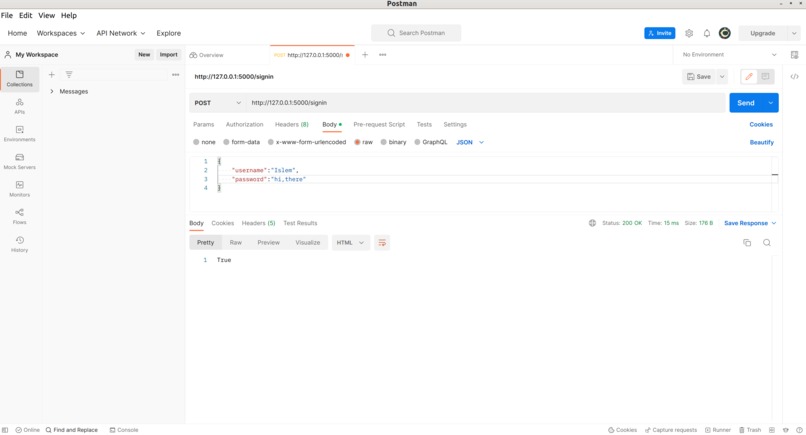Viewport: 806px width, 435px height.
Task: Click the Import button
Action: 168,55
